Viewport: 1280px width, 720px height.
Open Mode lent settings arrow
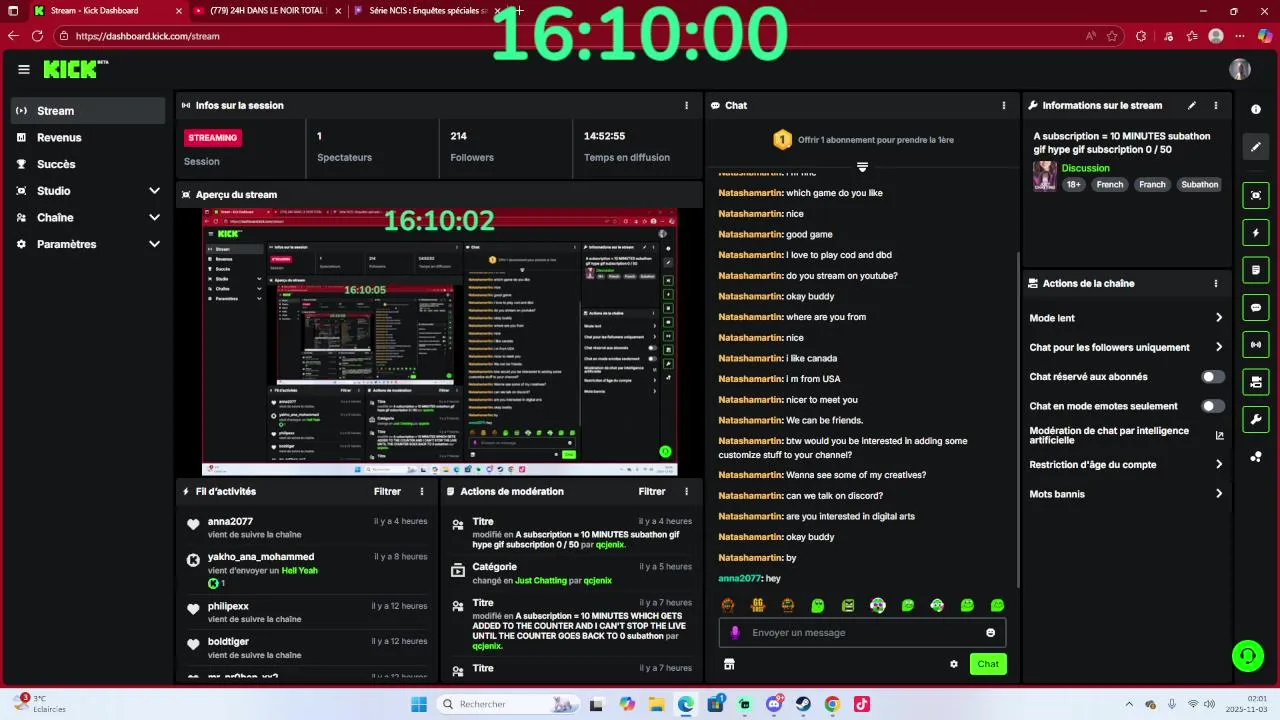1219,318
